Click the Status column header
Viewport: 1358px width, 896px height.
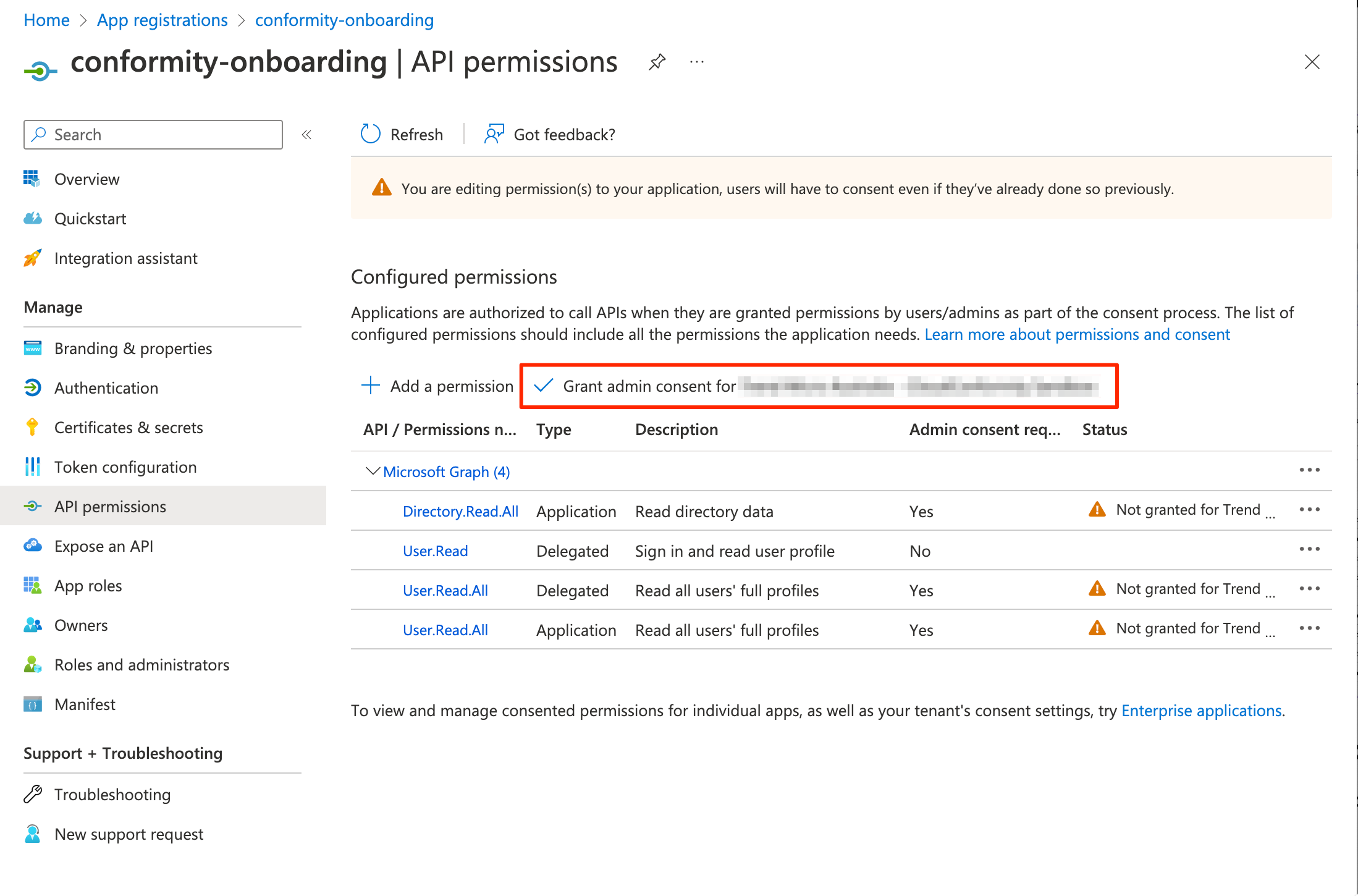click(1105, 429)
